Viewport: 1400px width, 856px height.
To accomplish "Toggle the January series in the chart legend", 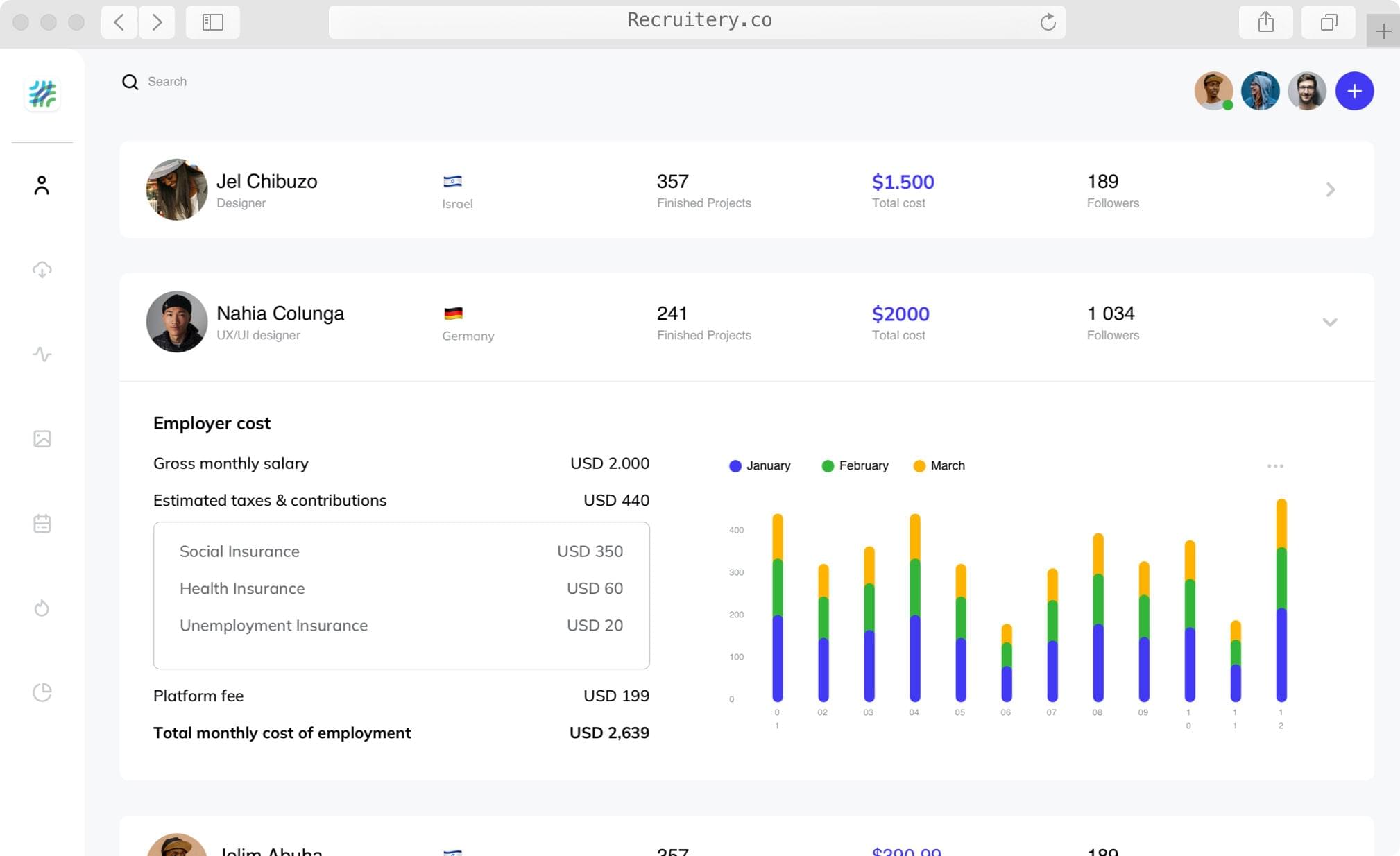I will click(x=760, y=465).
